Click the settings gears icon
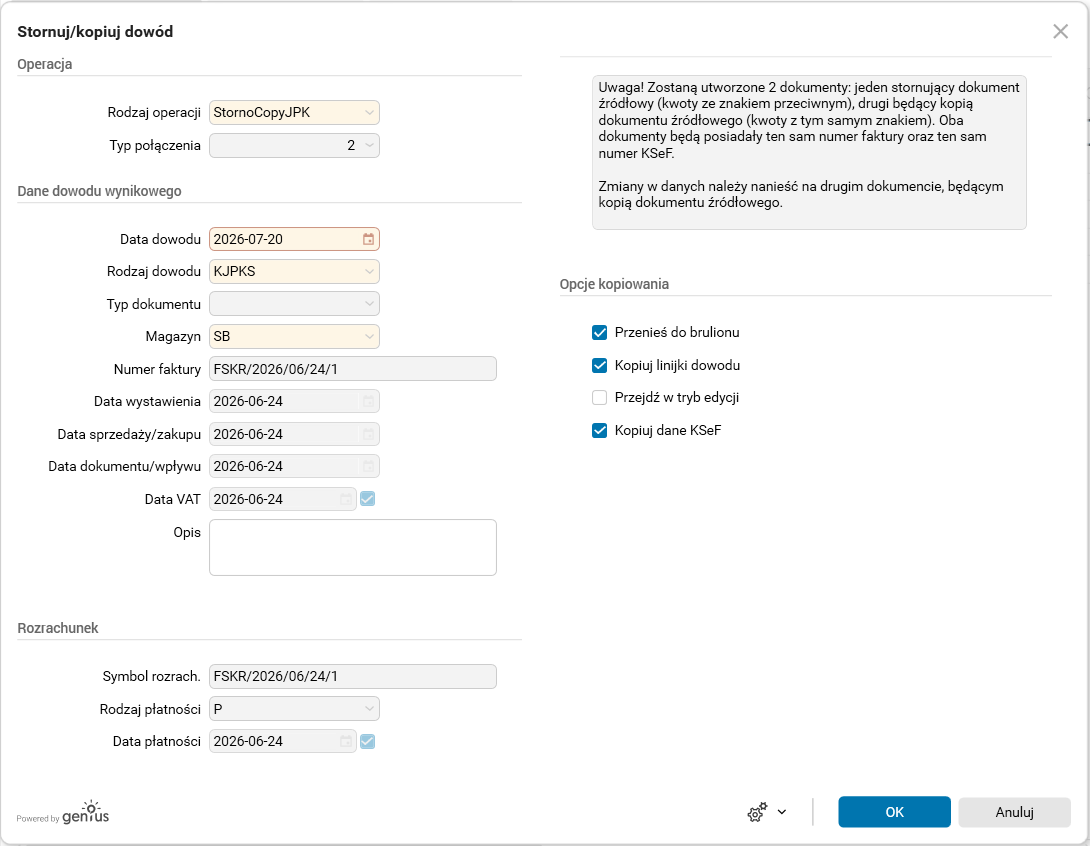 tap(757, 812)
